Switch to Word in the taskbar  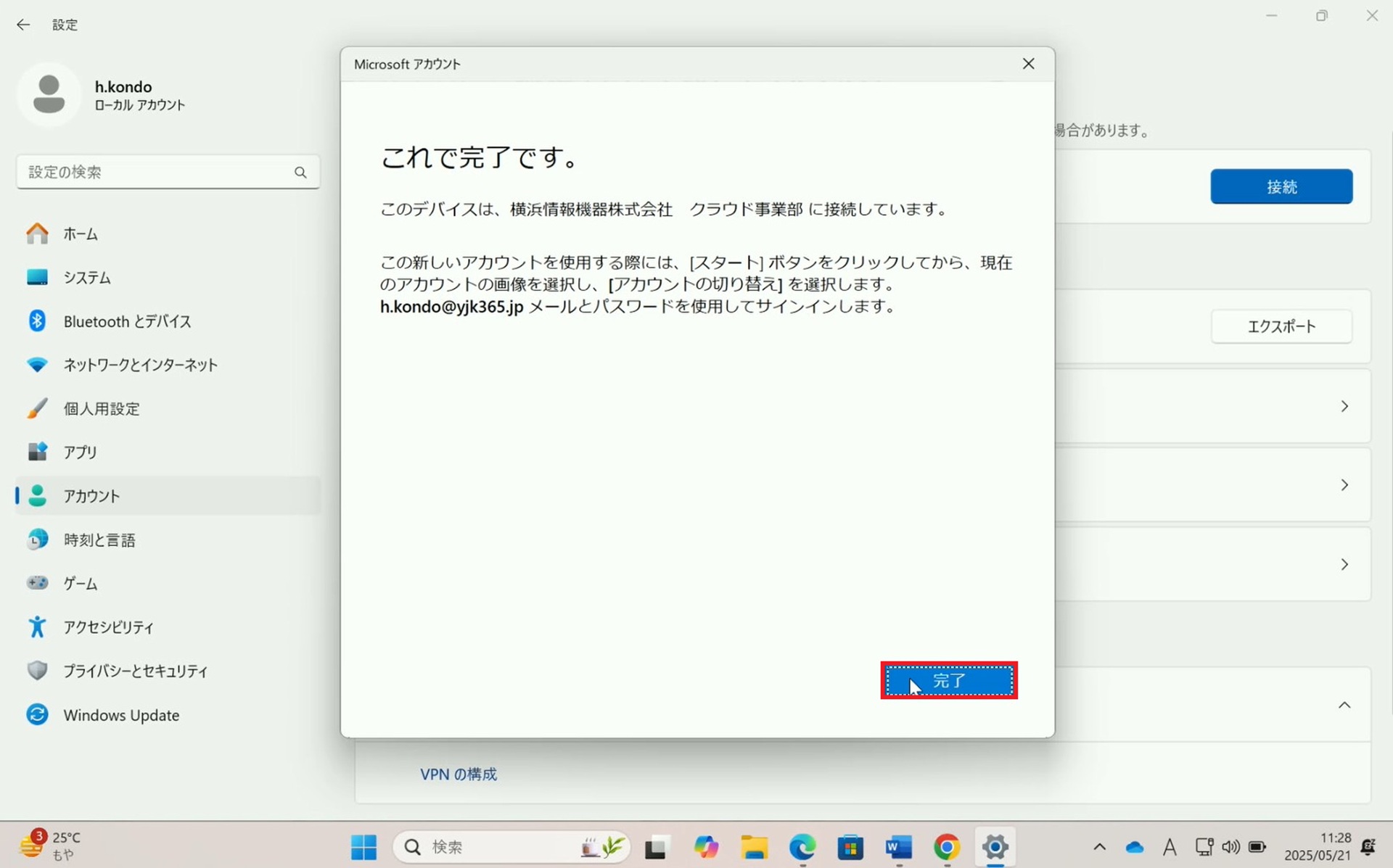[898, 847]
